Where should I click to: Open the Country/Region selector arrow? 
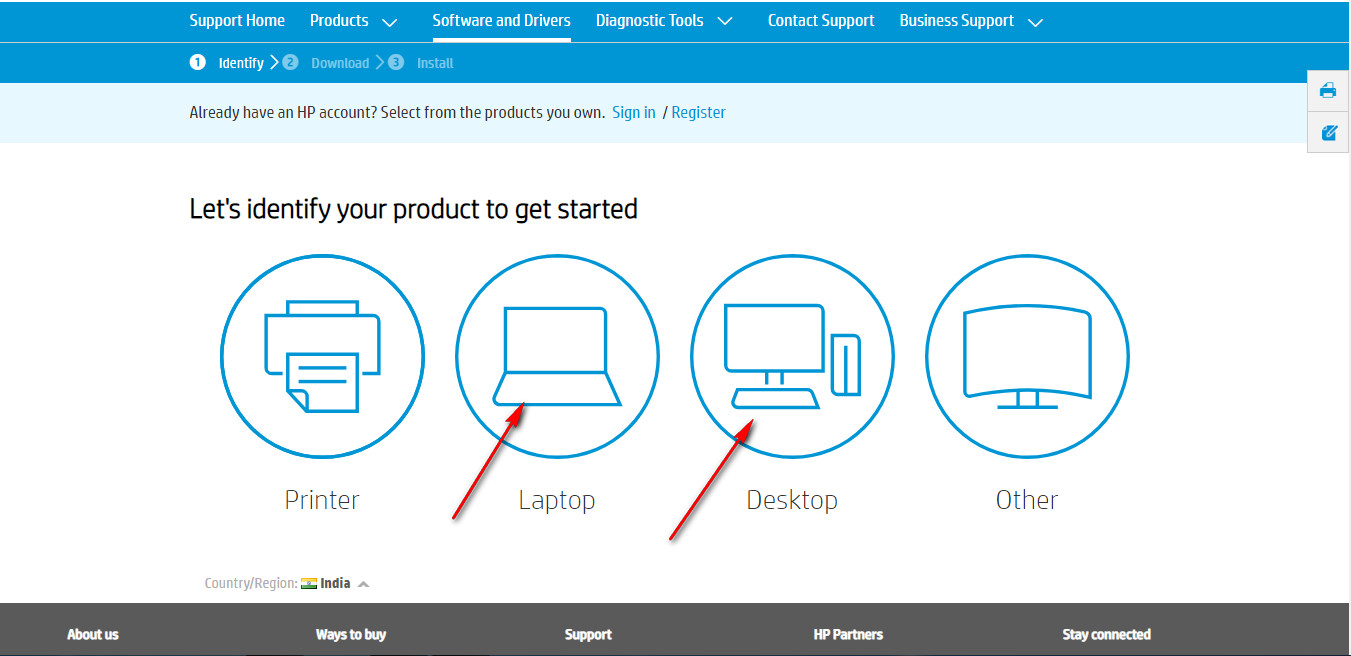pos(363,584)
